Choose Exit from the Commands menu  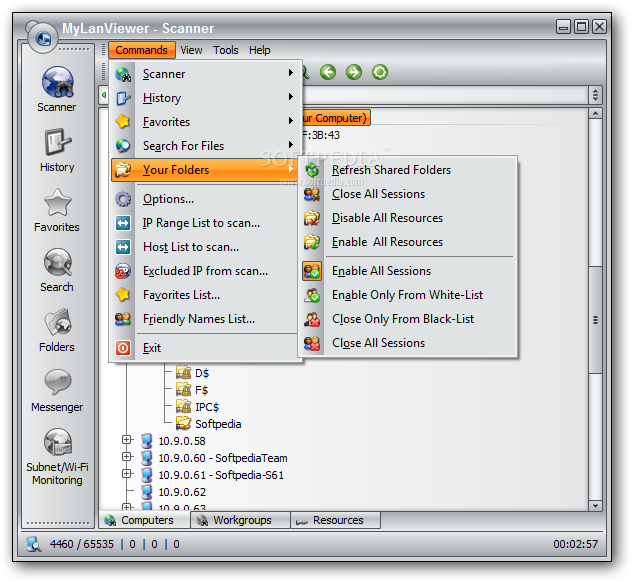[x=206, y=348]
